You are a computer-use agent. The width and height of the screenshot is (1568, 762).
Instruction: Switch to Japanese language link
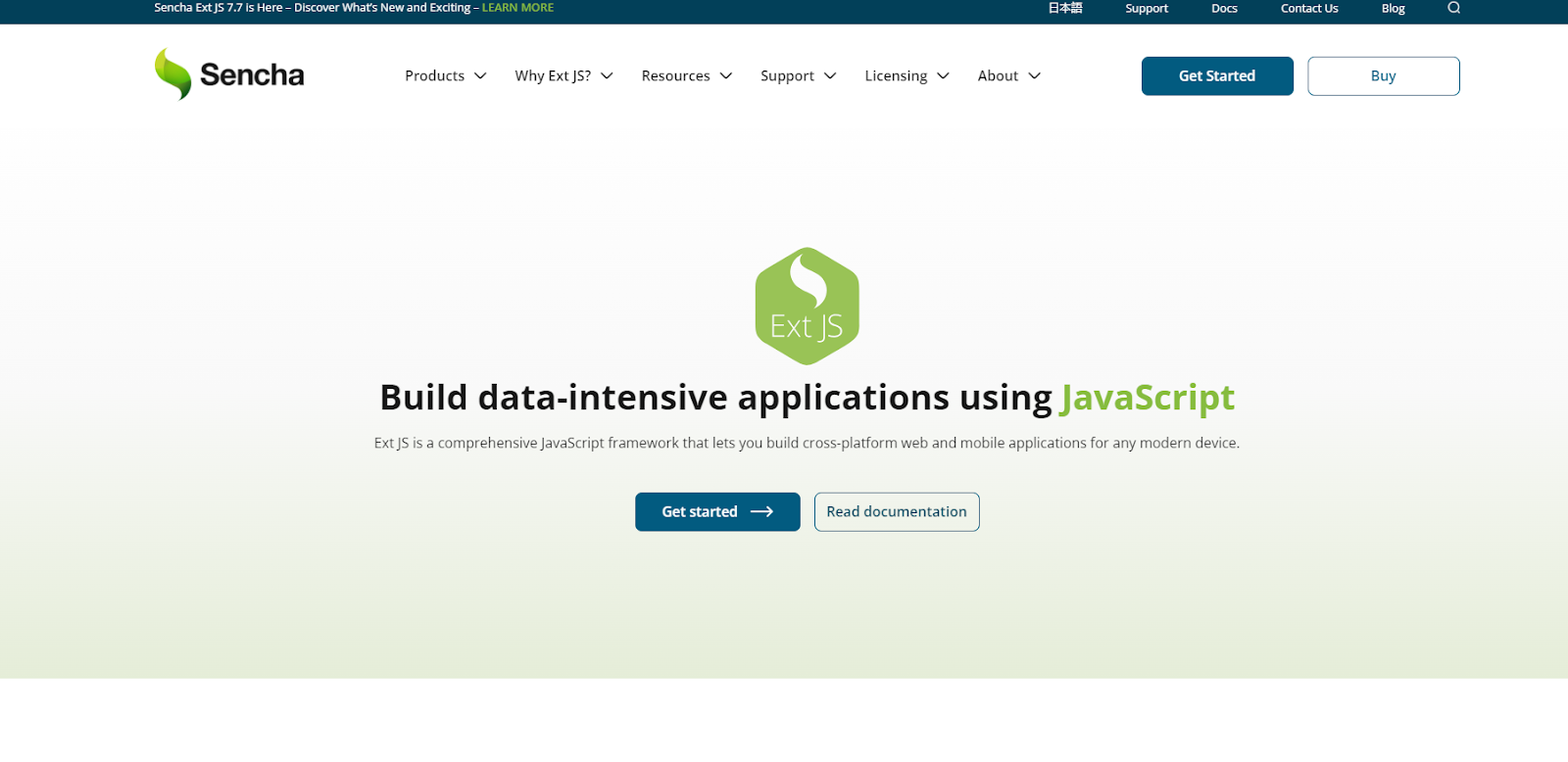coord(1065,8)
